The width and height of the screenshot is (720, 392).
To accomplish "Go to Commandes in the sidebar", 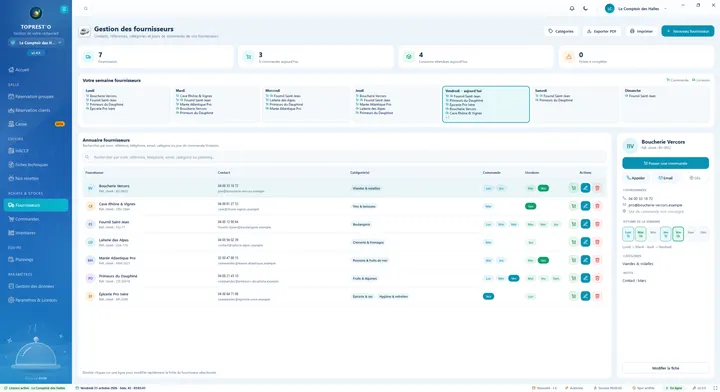I will click(36, 219).
